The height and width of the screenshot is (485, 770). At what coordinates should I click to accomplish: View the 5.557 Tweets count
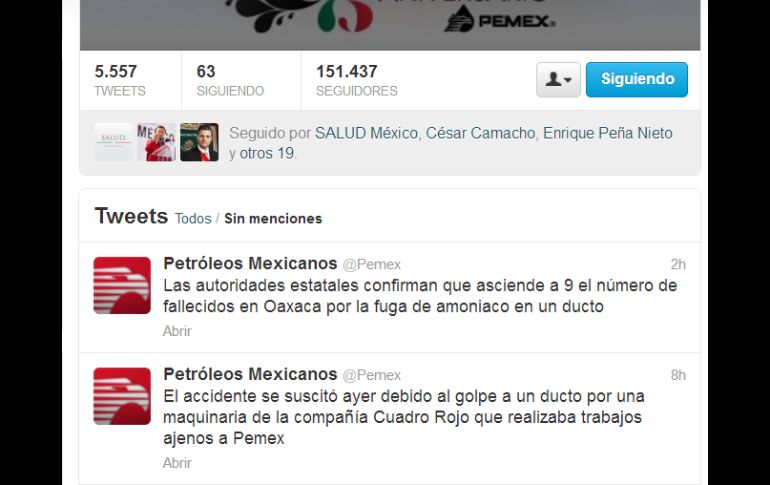[x=120, y=81]
